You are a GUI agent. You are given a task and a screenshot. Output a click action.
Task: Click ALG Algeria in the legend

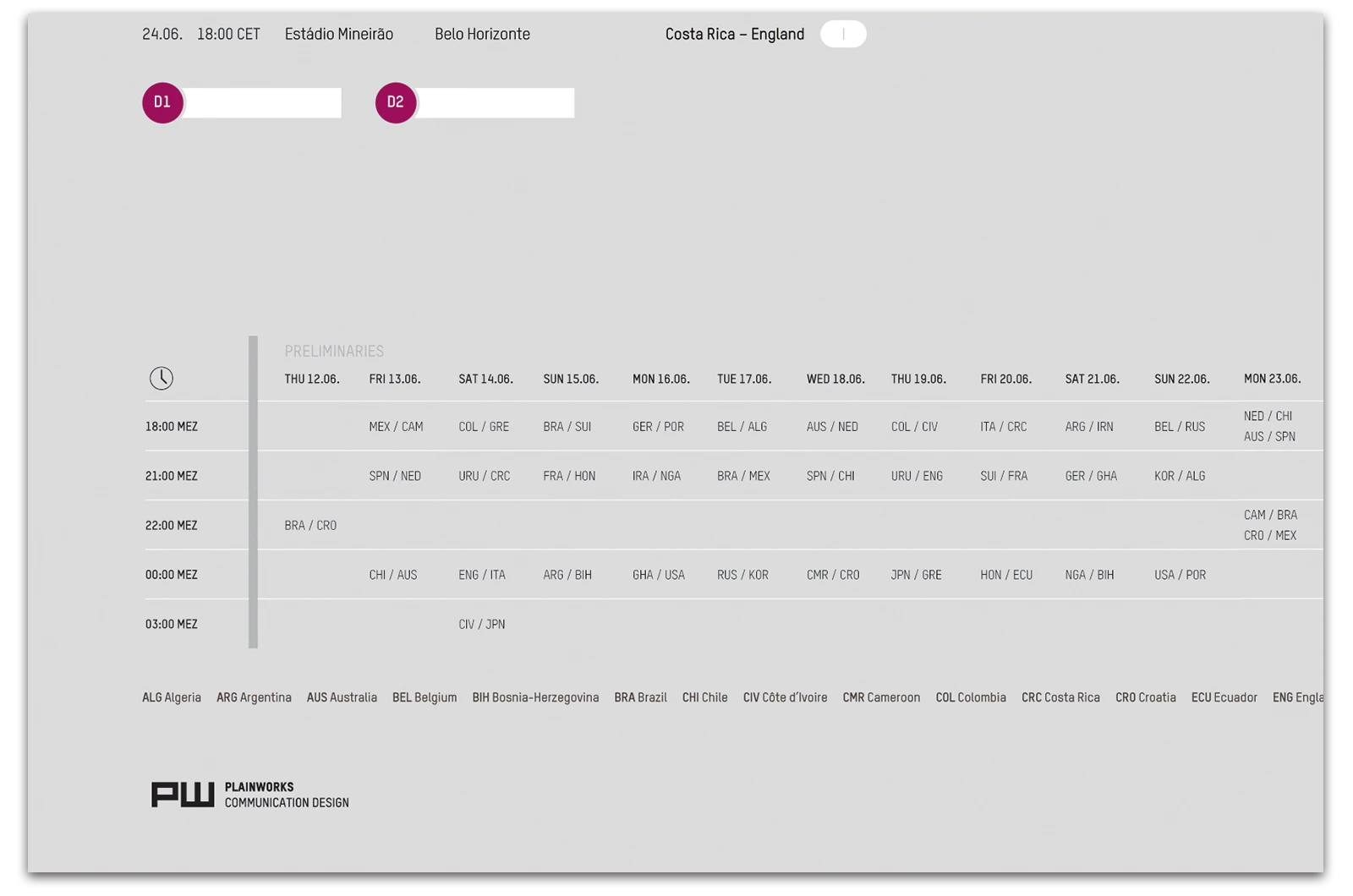172,697
